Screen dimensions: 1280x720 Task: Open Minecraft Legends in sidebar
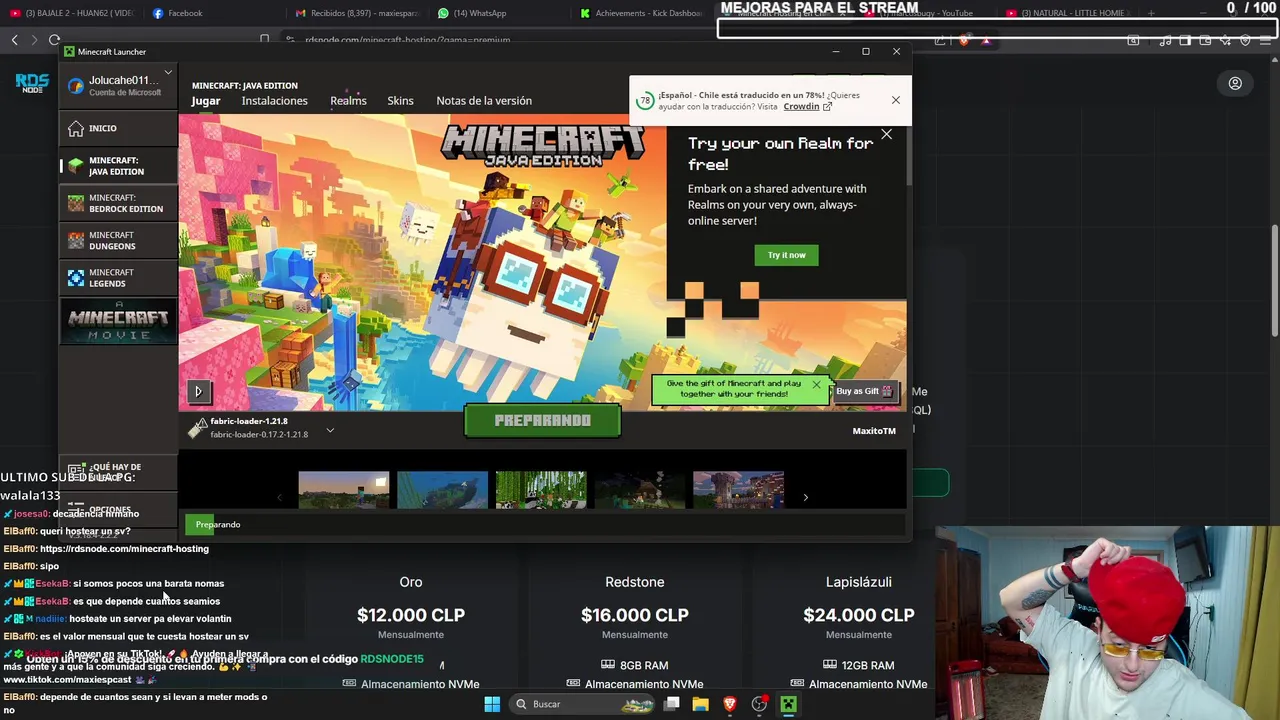[x=118, y=278]
